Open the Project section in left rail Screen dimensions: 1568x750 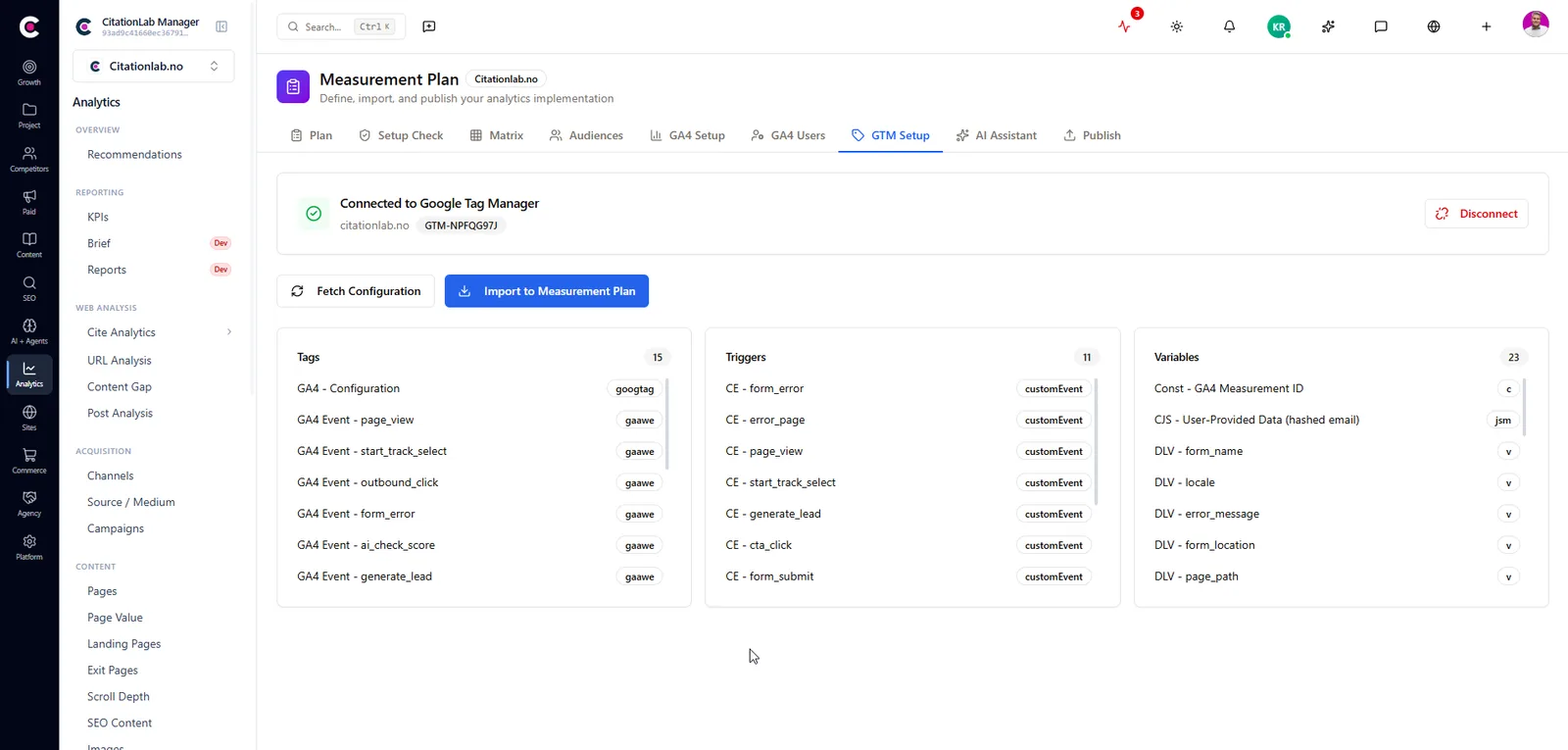pyautogui.click(x=29, y=116)
